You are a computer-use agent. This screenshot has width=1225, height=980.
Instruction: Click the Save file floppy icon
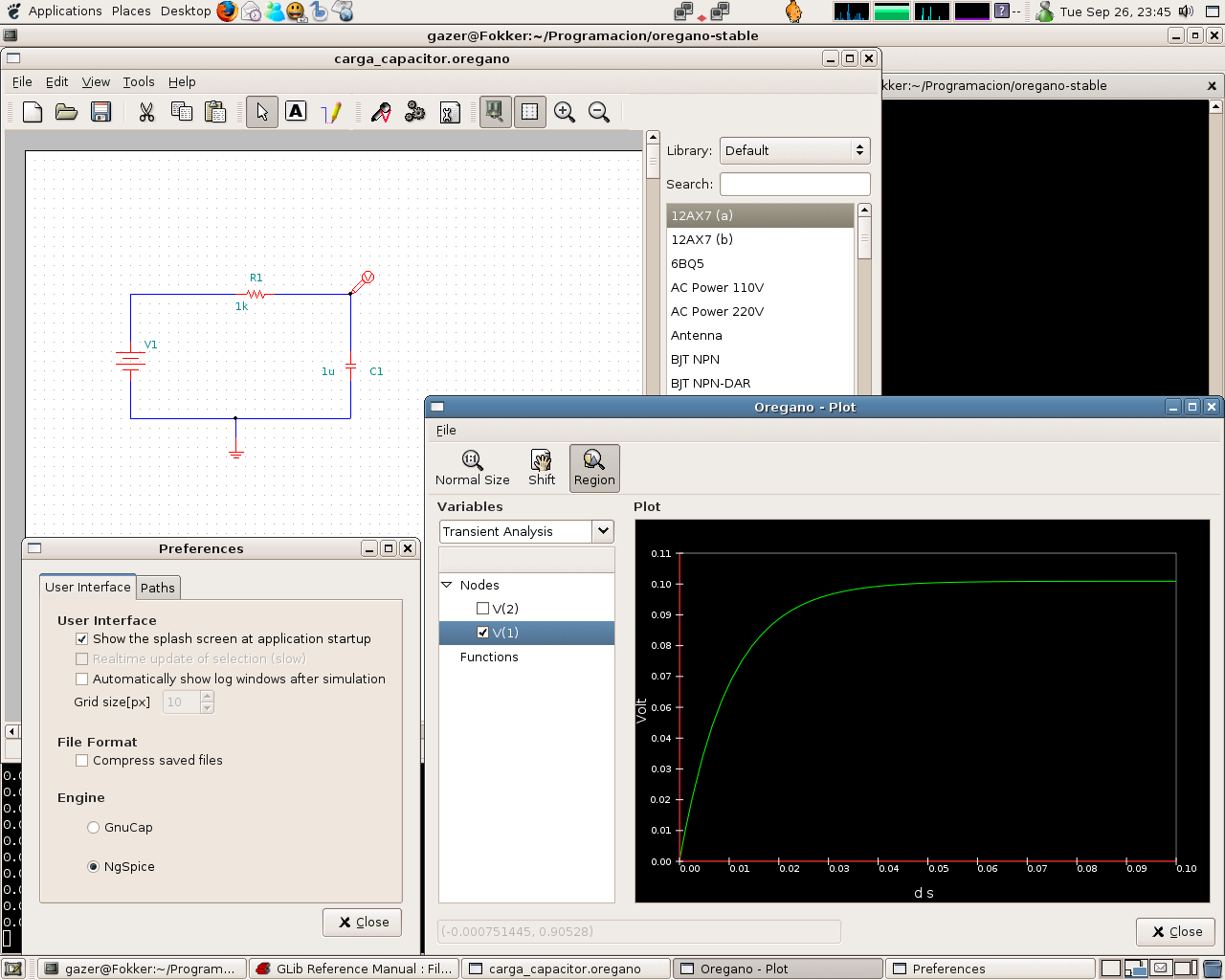coord(100,112)
